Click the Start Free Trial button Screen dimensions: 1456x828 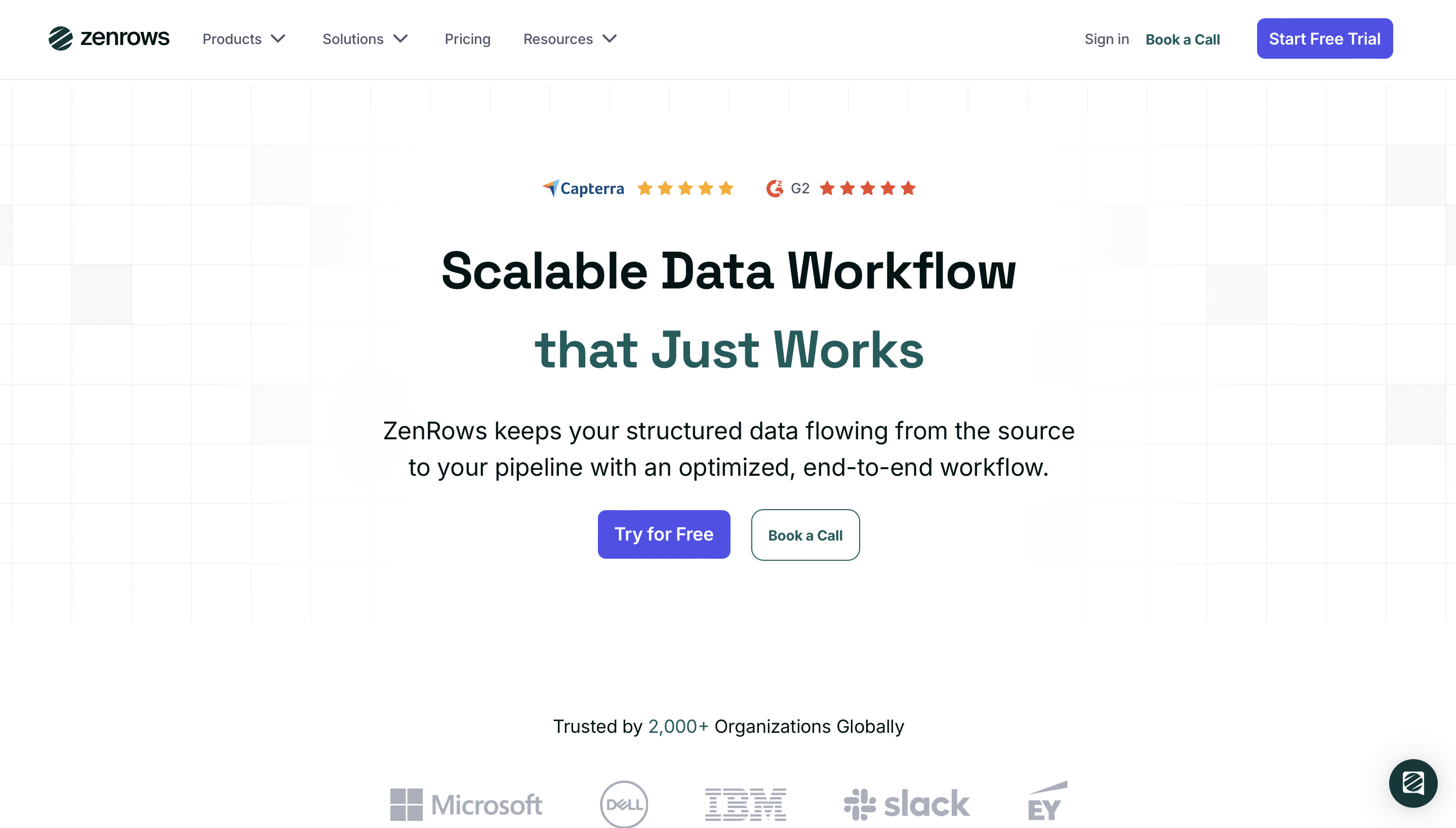click(1324, 38)
